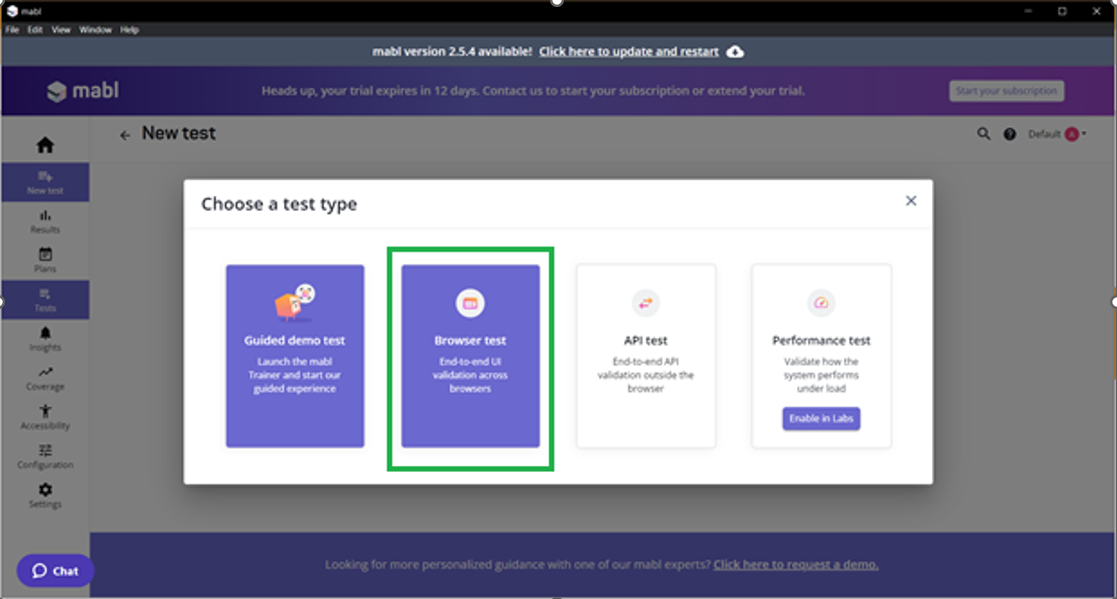Open the File menu

pyautogui.click(x=12, y=30)
